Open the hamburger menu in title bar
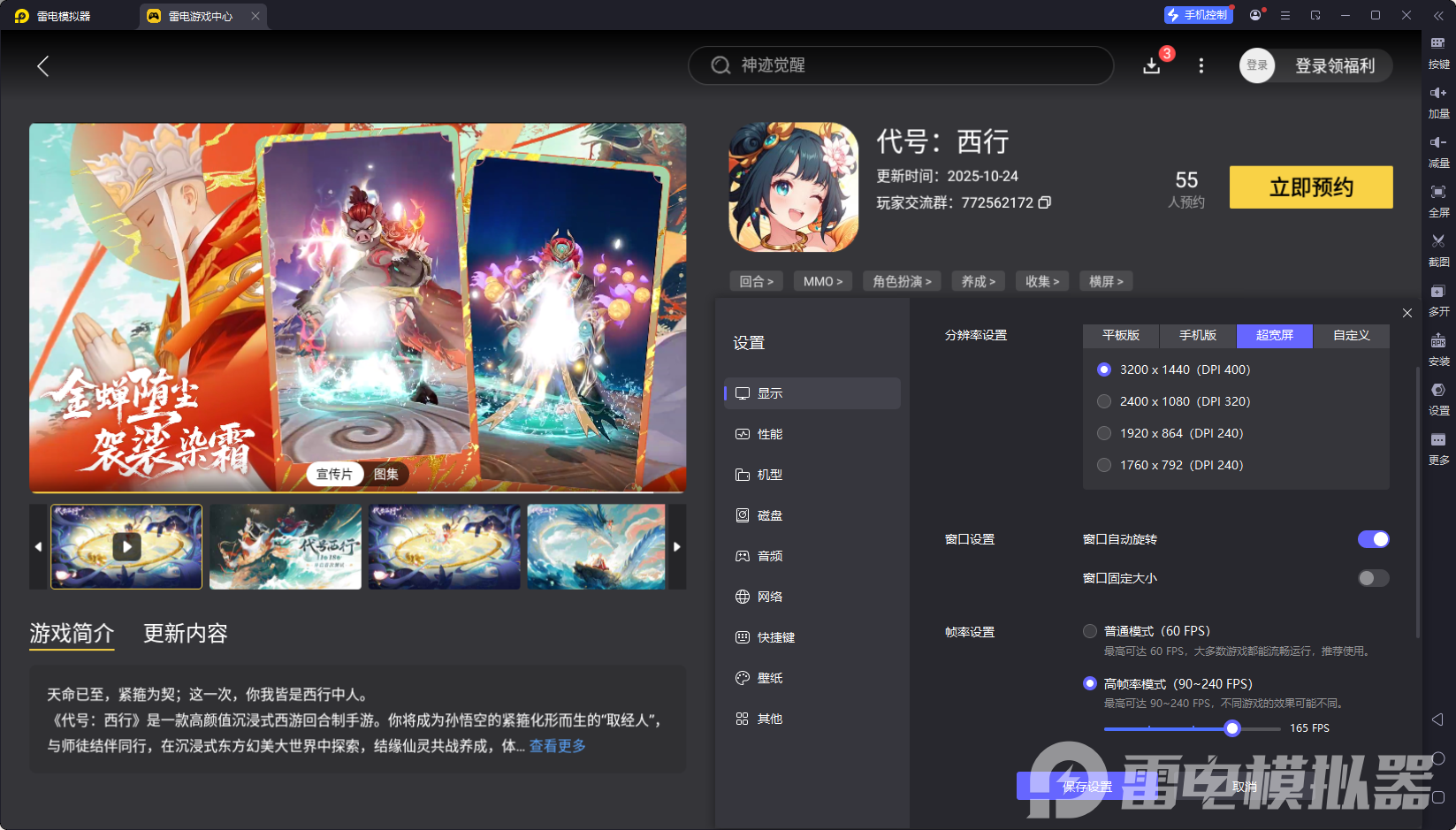This screenshot has width=1456, height=830. tap(1285, 15)
